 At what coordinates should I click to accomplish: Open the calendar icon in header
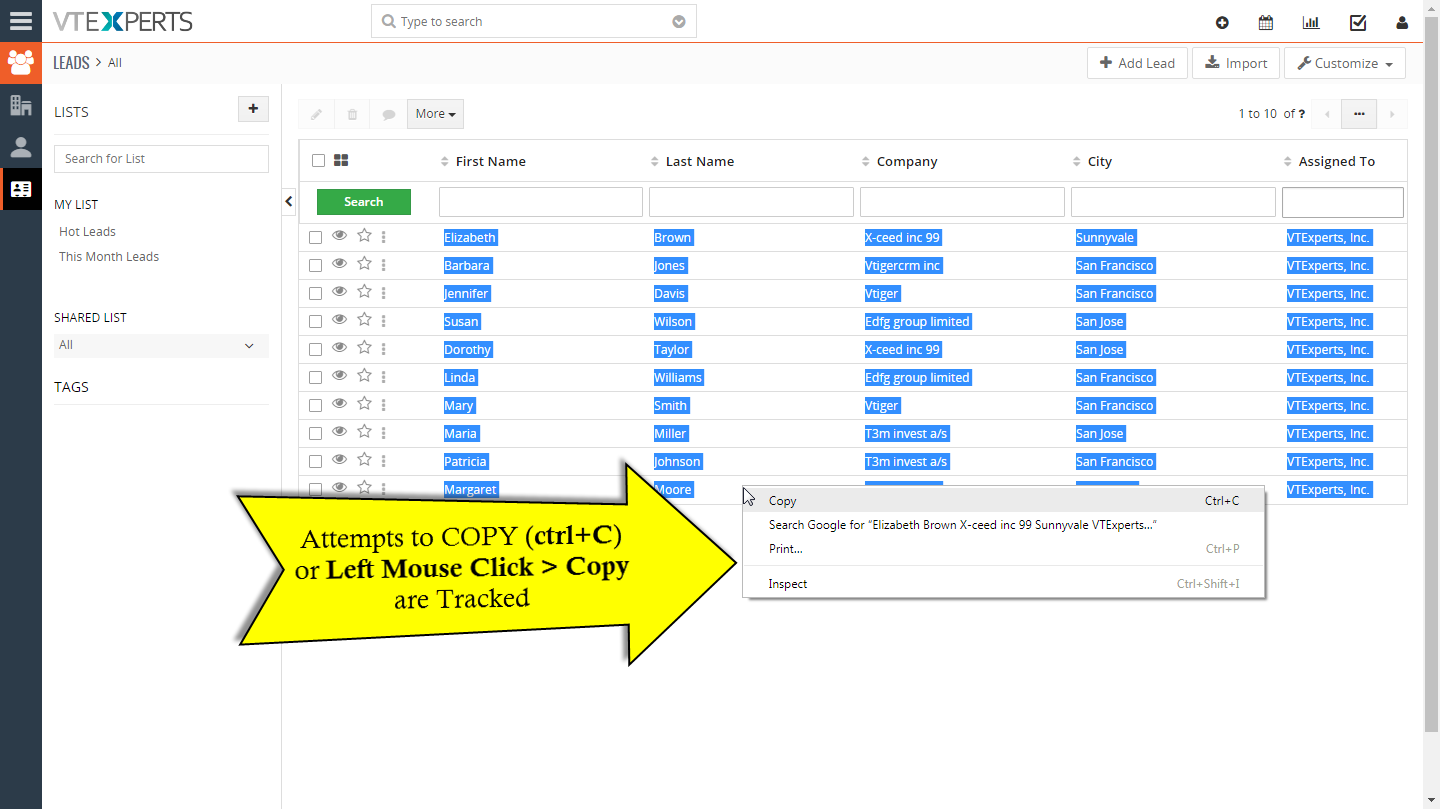[1266, 22]
